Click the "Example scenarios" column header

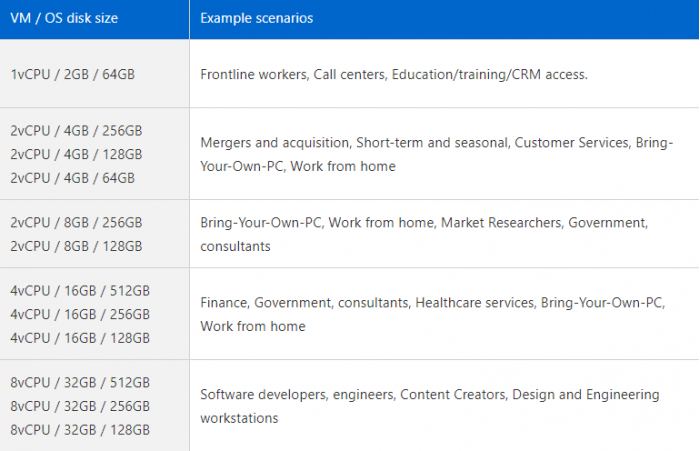257,19
